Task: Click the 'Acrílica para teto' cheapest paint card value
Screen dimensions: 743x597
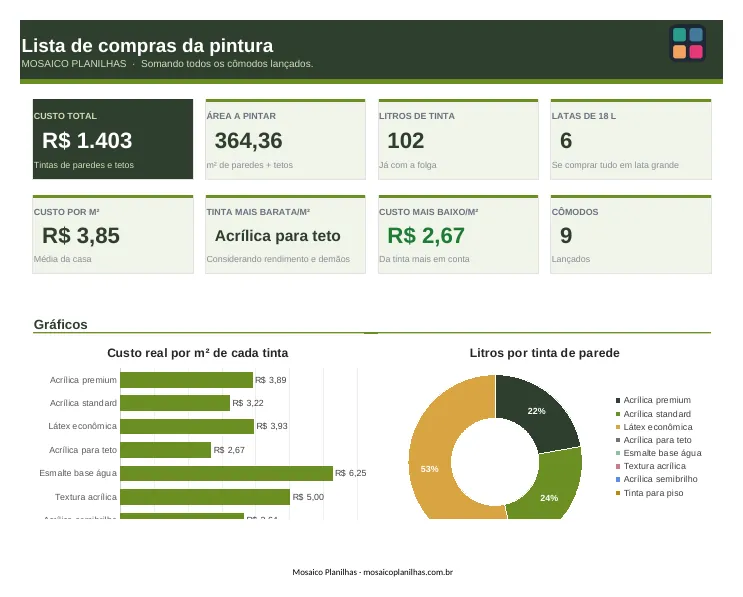Action: pos(278,236)
